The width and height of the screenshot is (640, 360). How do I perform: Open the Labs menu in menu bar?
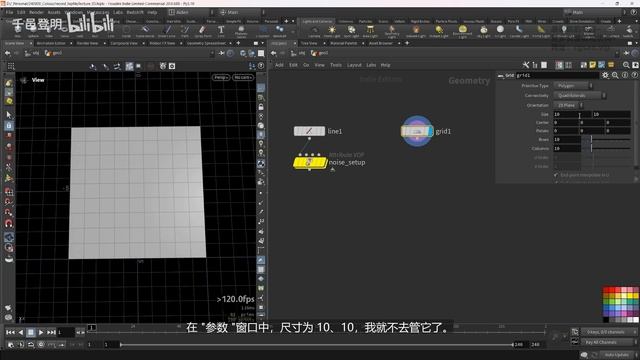[x=118, y=12]
